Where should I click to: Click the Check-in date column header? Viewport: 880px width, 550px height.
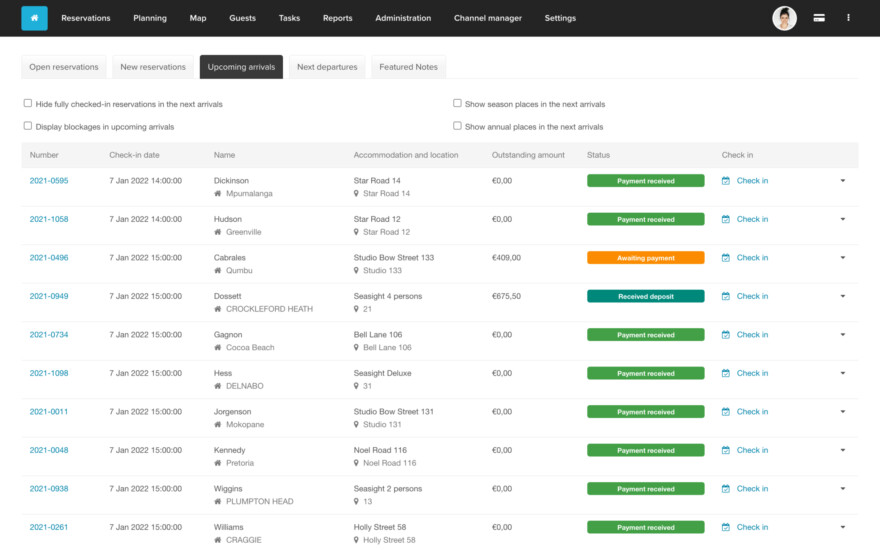134,155
